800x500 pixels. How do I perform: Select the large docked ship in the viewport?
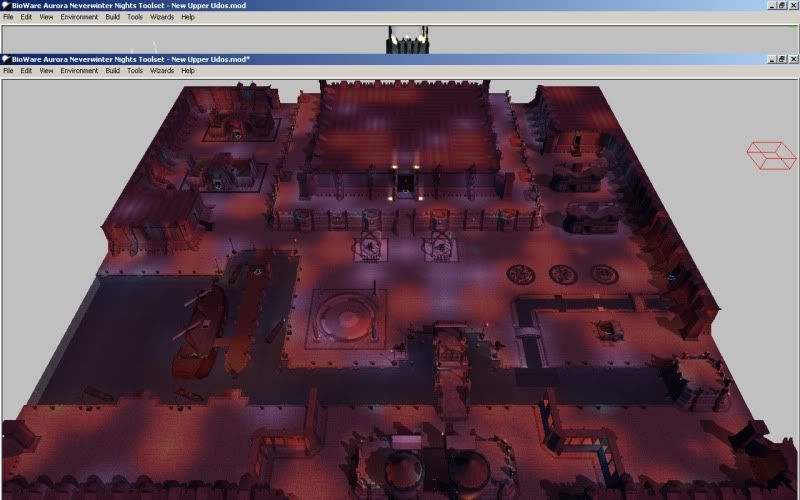coord(199,332)
